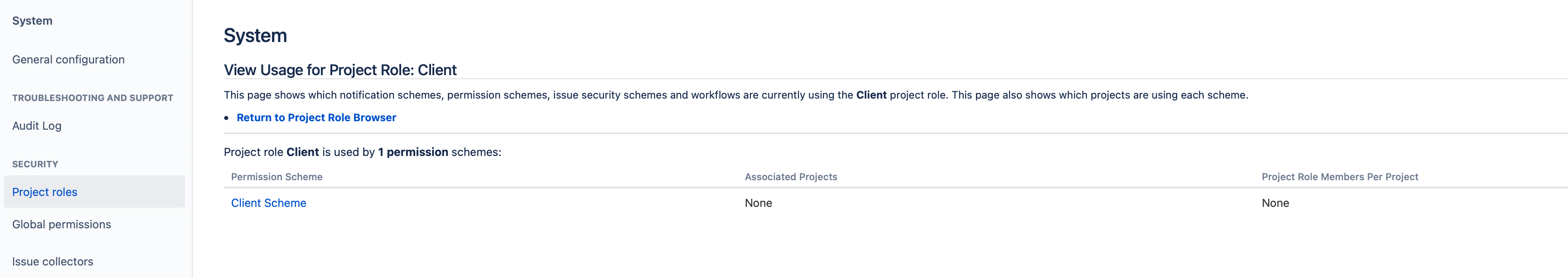Click the page description paragraph text

(x=736, y=95)
